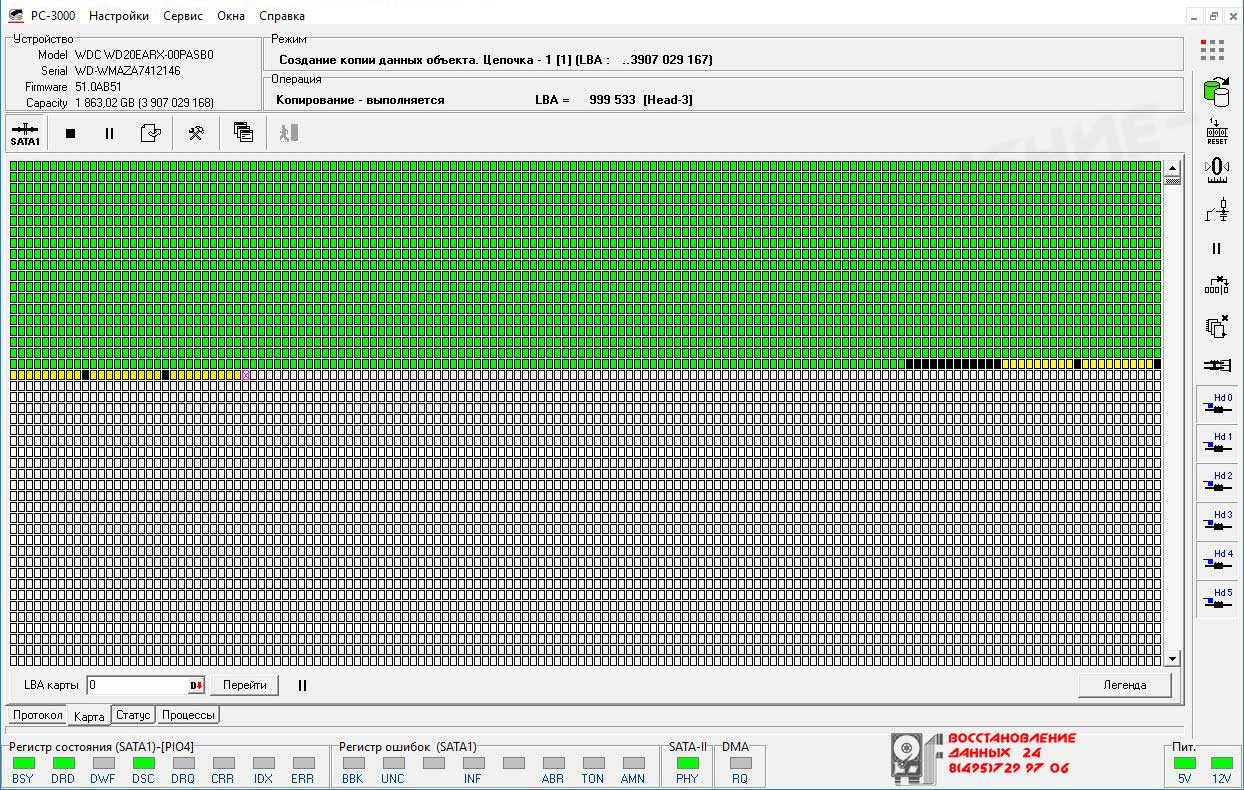Click the pink X current sector marker
The image size is (1244, 790).
click(x=246, y=375)
